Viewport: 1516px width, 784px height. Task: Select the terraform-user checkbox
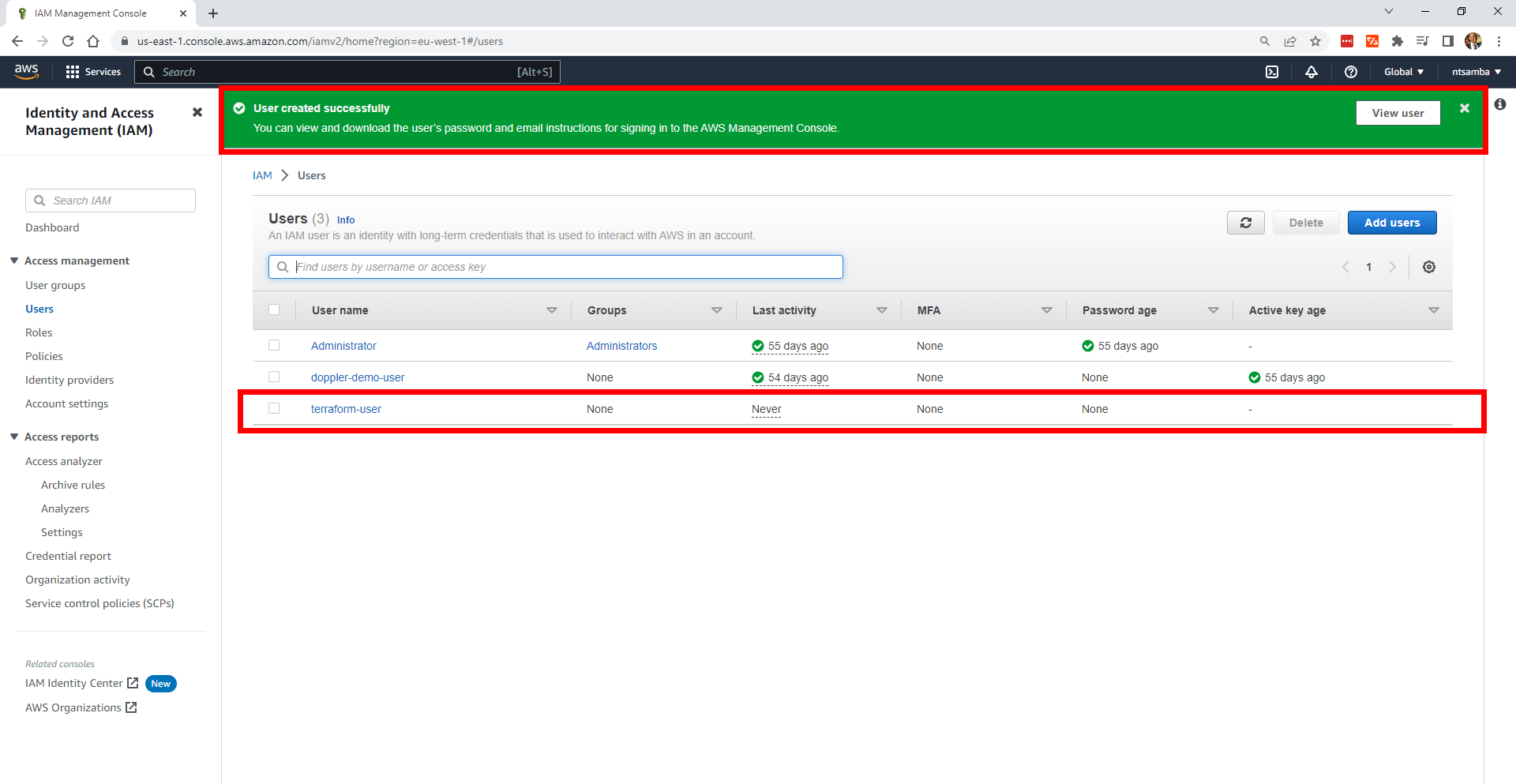click(x=274, y=408)
